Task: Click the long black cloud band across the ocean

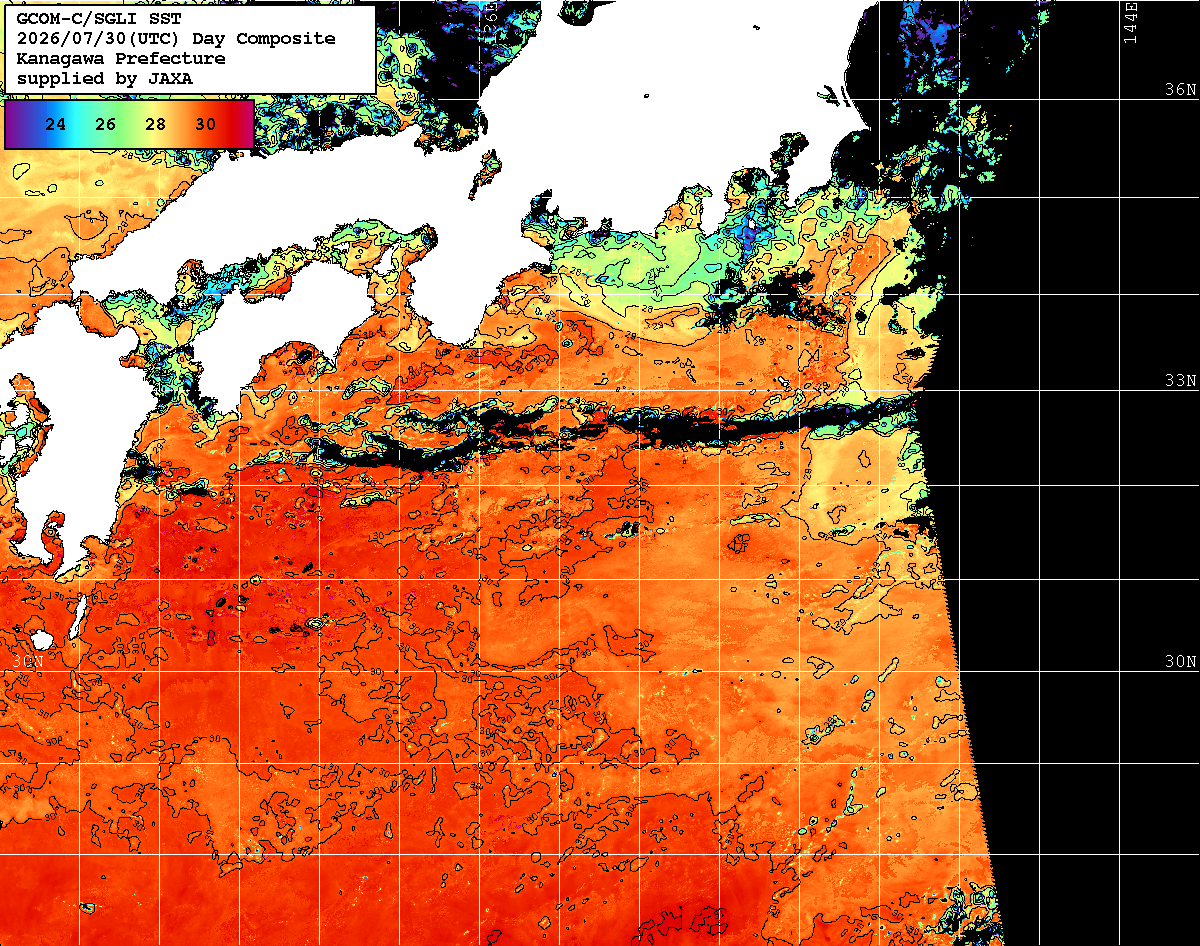Action: (x=620, y=430)
